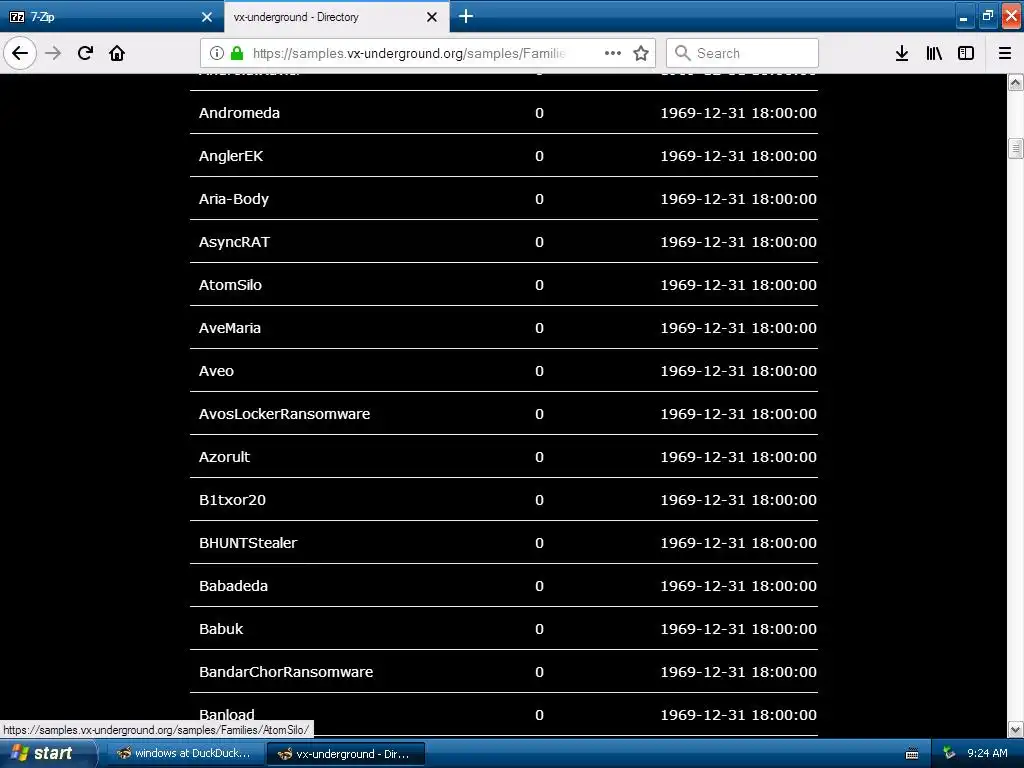1024x768 pixels.
Task: Open the Babadeda folder link
Action: (x=234, y=586)
